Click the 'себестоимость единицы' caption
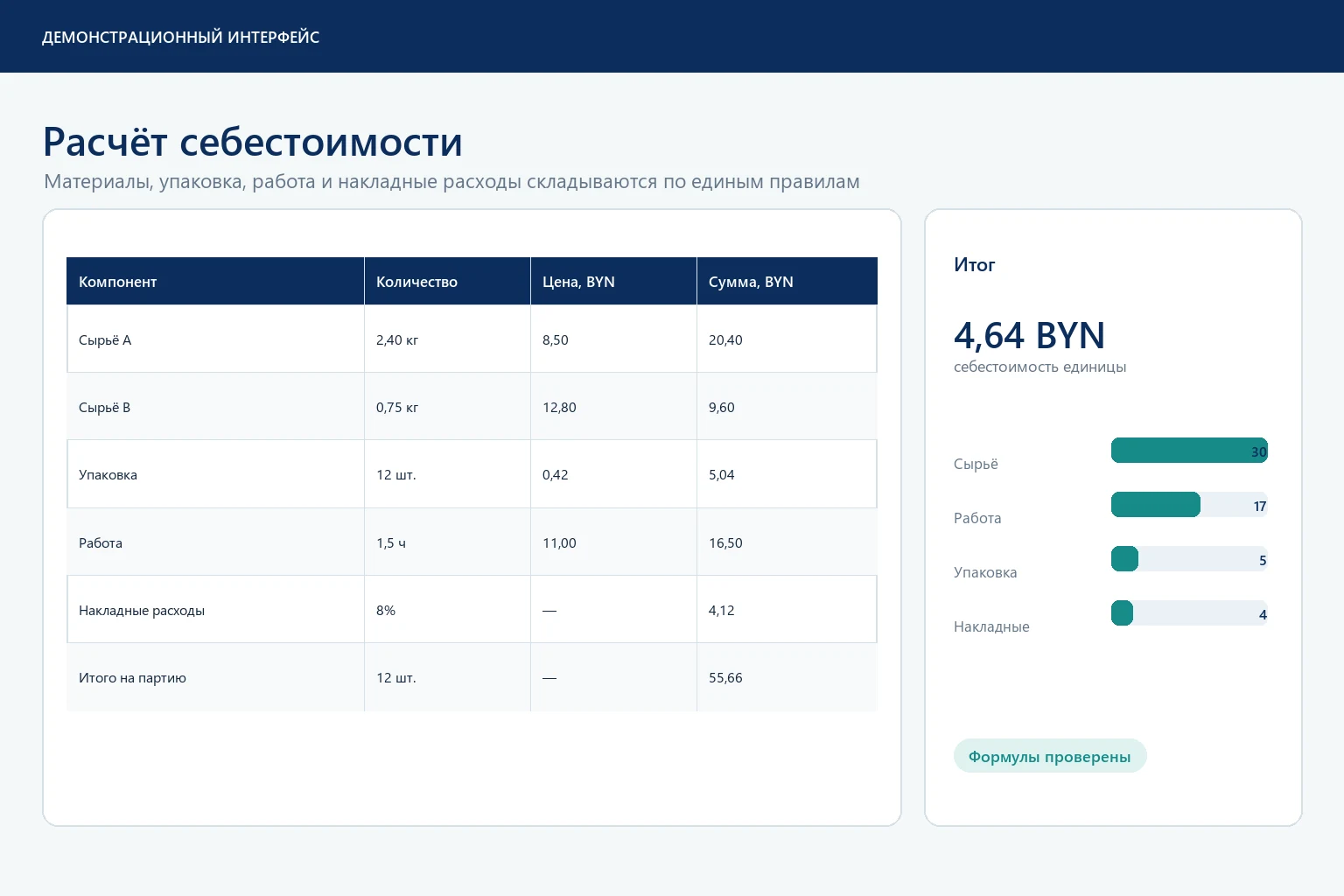The height and width of the screenshot is (896, 1344). coord(1039,367)
